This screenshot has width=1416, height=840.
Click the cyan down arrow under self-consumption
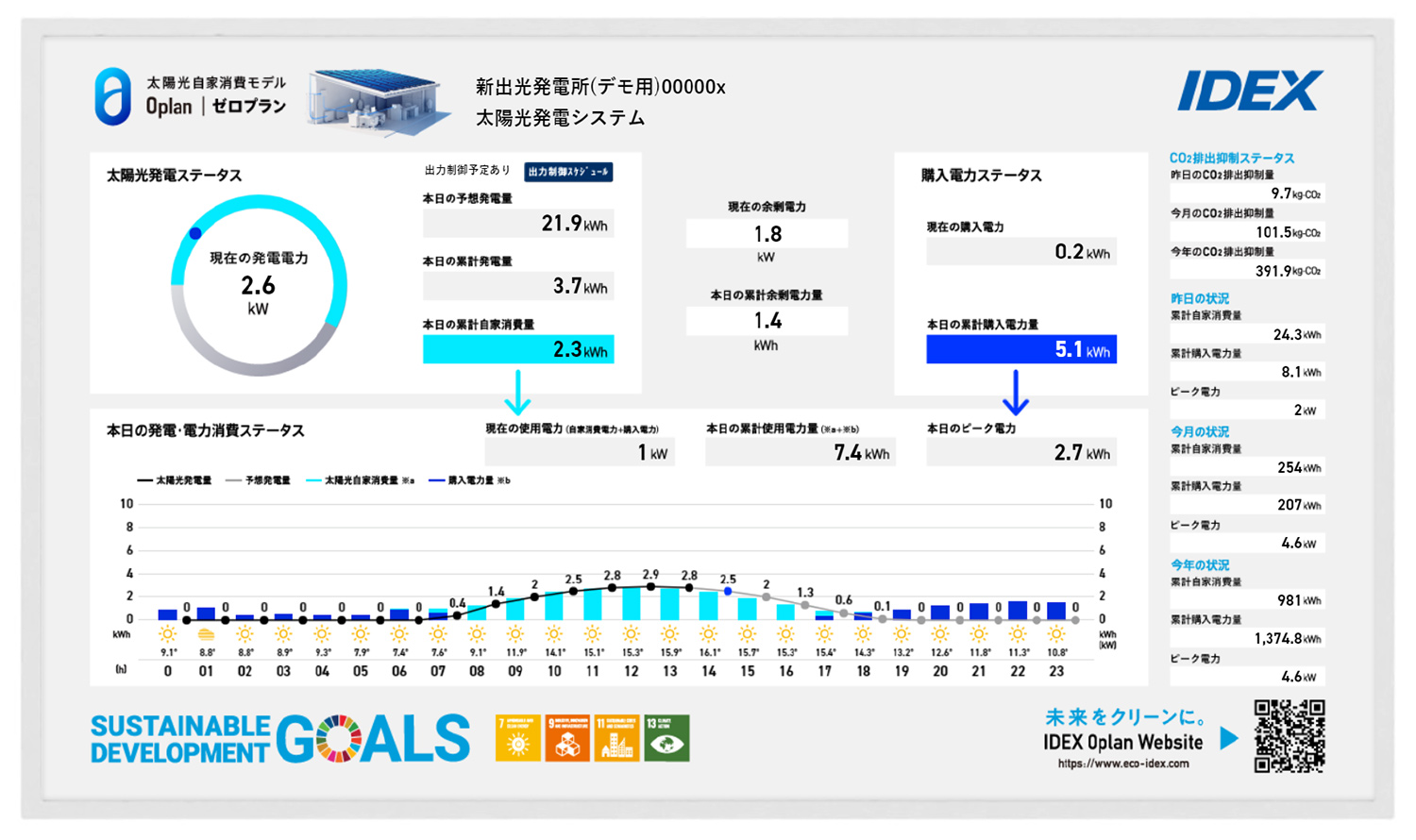tap(517, 393)
